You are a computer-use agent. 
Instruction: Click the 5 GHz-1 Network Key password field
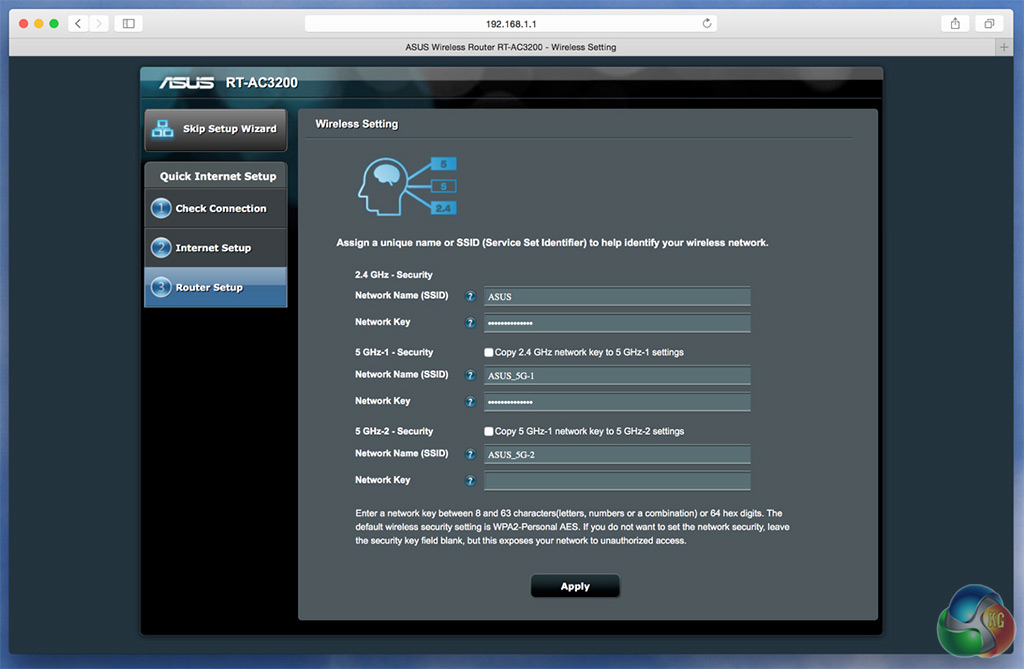tap(617, 402)
